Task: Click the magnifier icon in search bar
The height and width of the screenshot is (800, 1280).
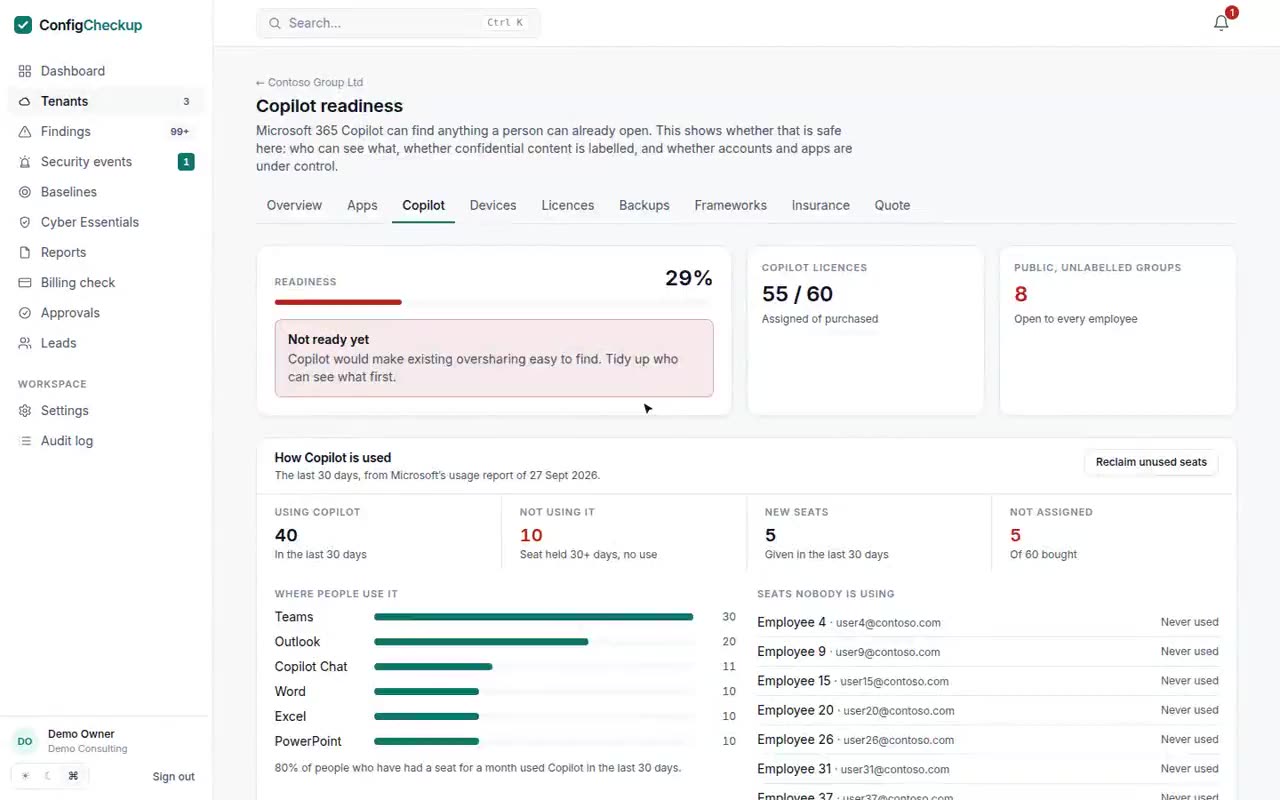Action: (x=274, y=23)
